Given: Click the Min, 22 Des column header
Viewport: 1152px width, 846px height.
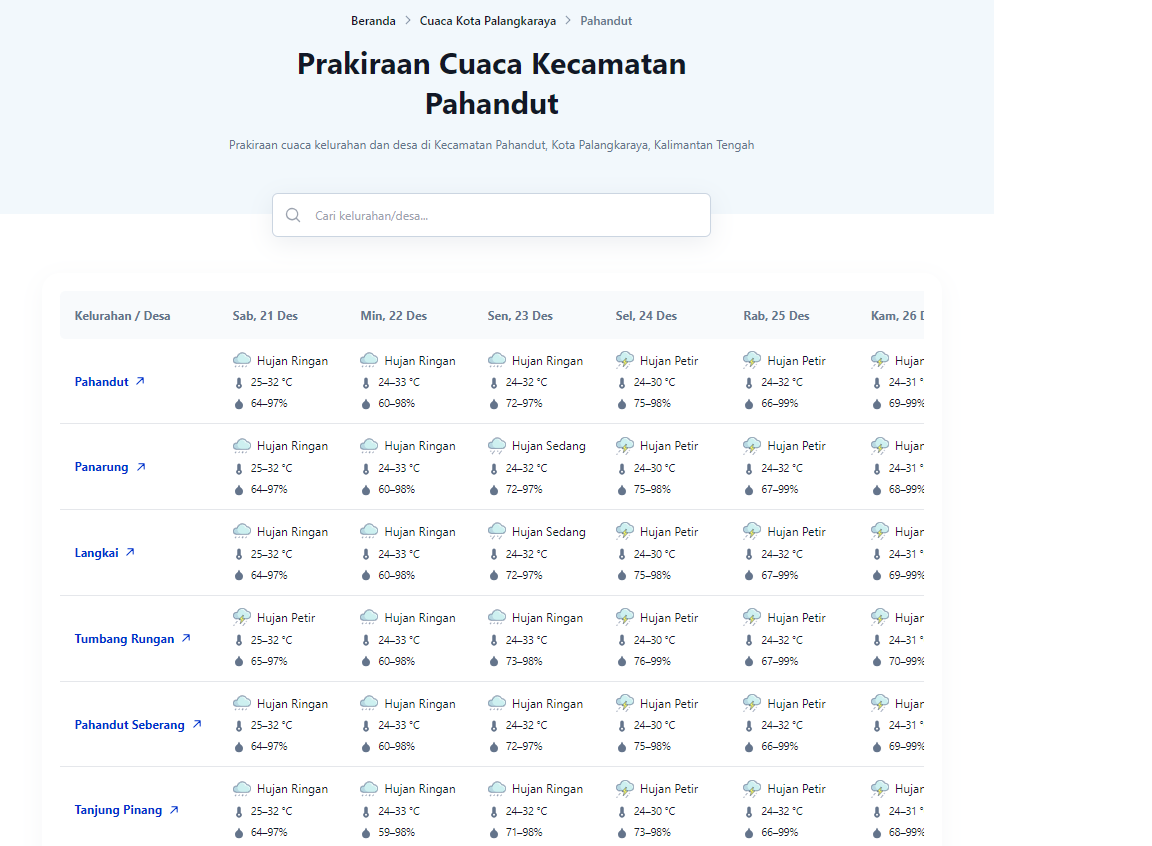Looking at the screenshot, I should pos(393,316).
